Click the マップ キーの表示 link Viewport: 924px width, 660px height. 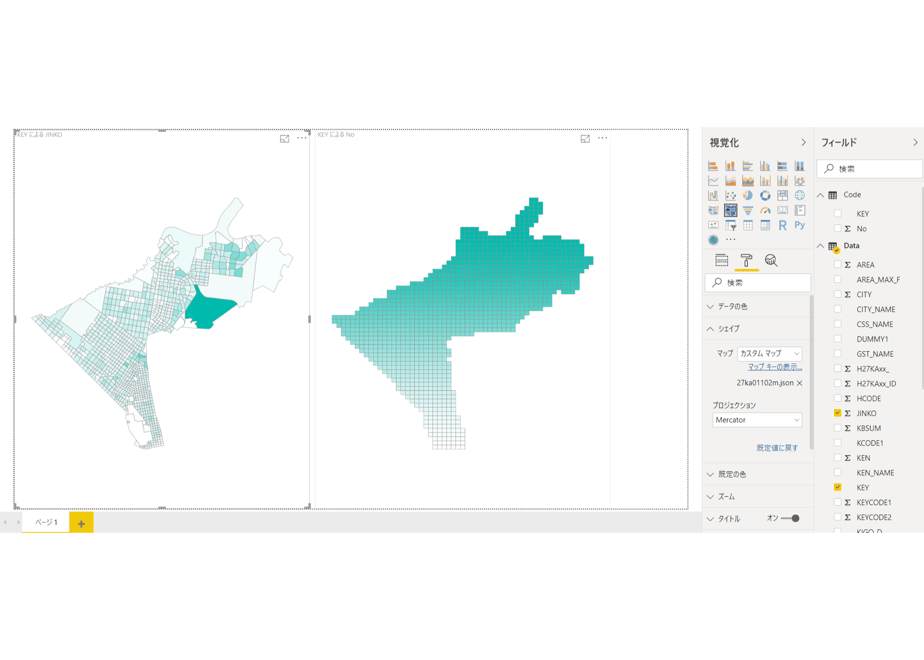pos(775,367)
